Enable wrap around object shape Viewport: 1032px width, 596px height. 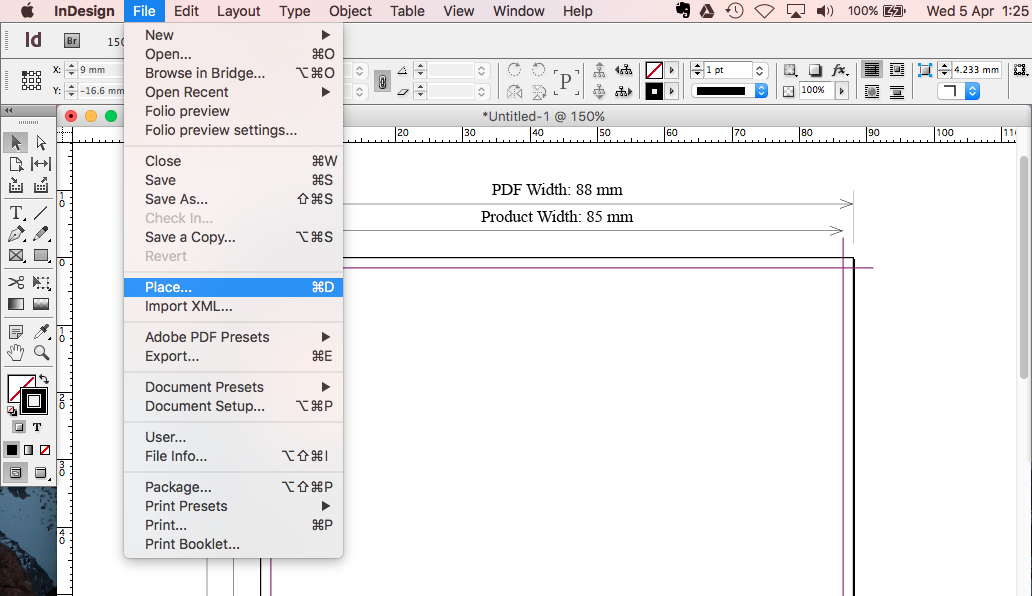pyautogui.click(x=872, y=91)
